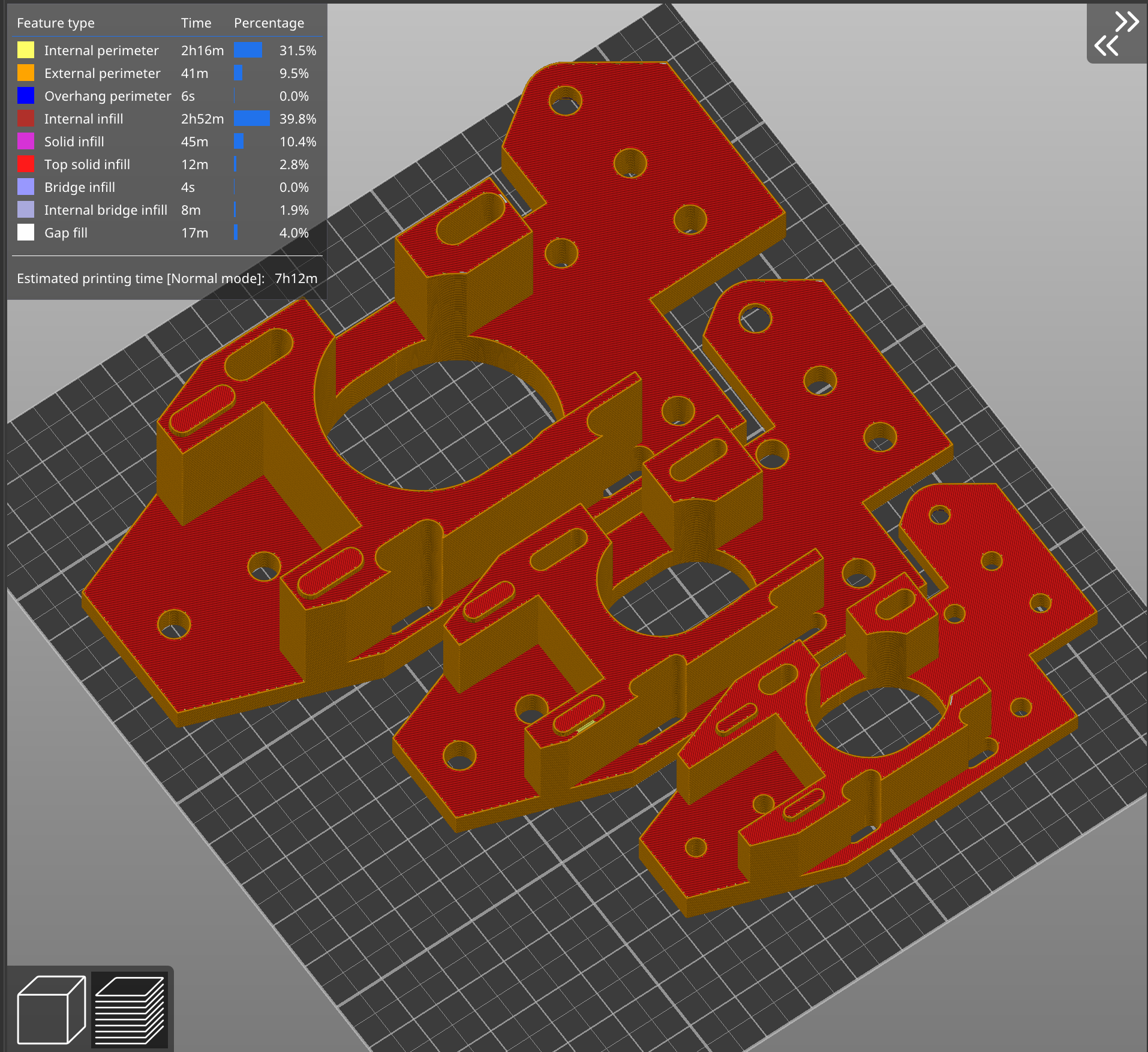Image resolution: width=1148 pixels, height=1052 pixels.
Task: Click the Bridge infill label
Action: click(x=80, y=187)
